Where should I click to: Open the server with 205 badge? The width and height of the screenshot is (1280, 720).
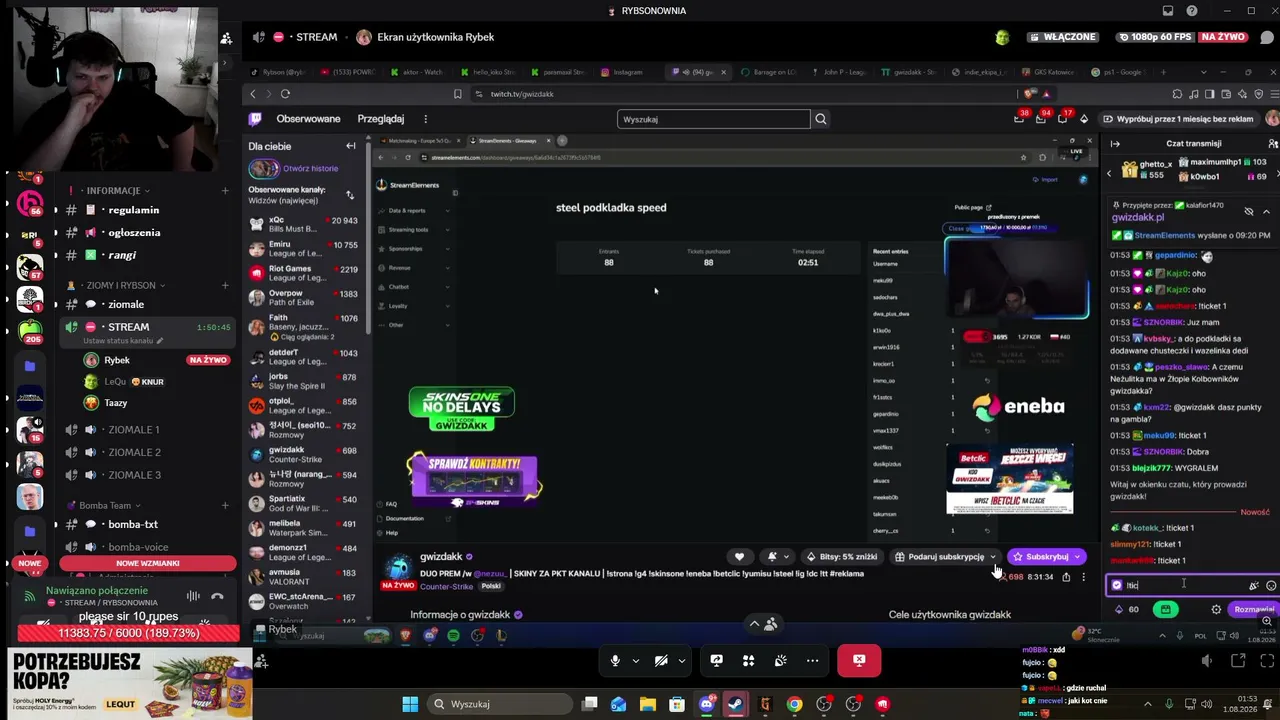(x=30, y=330)
